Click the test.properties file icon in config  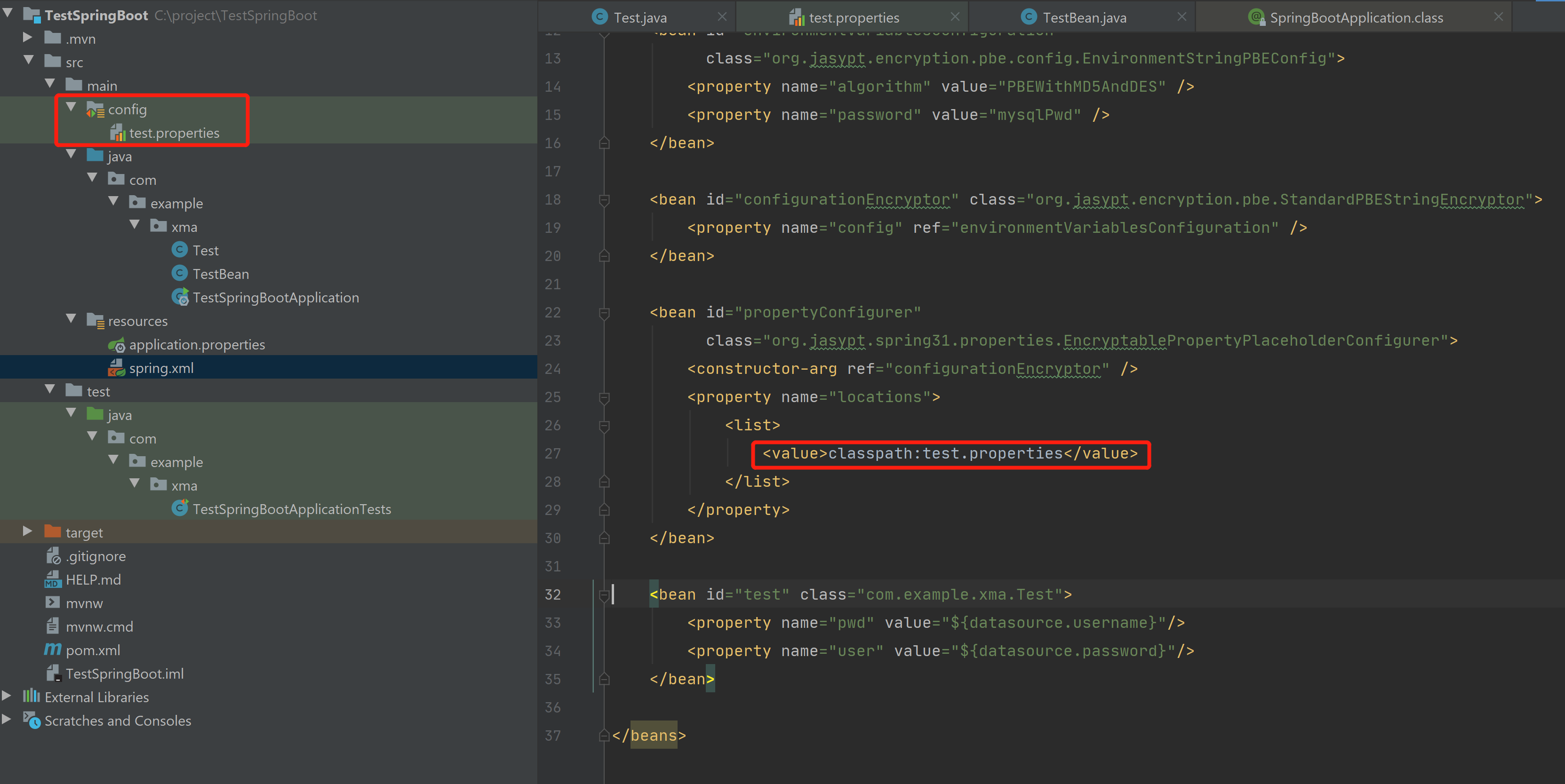(117, 133)
